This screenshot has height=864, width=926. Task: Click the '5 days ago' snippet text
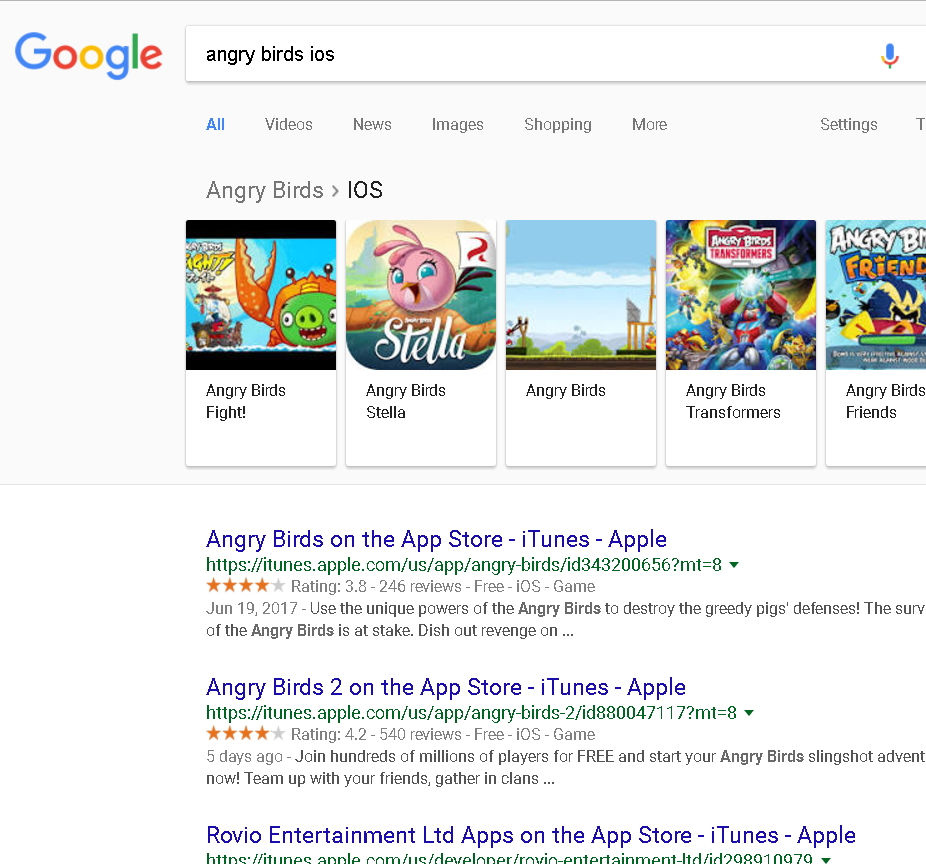(x=244, y=757)
